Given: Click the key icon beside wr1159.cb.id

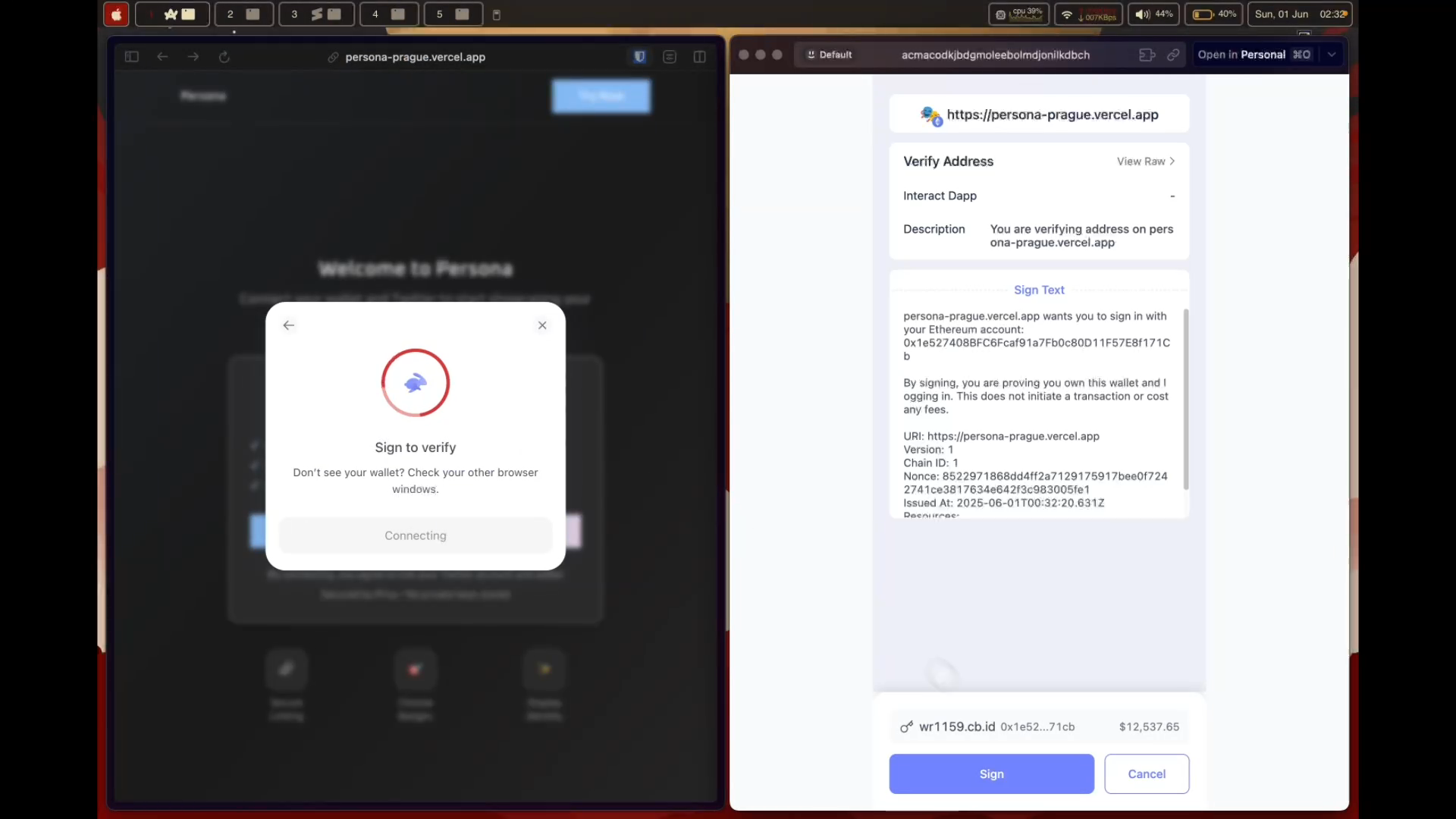Looking at the screenshot, I should (x=906, y=726).
